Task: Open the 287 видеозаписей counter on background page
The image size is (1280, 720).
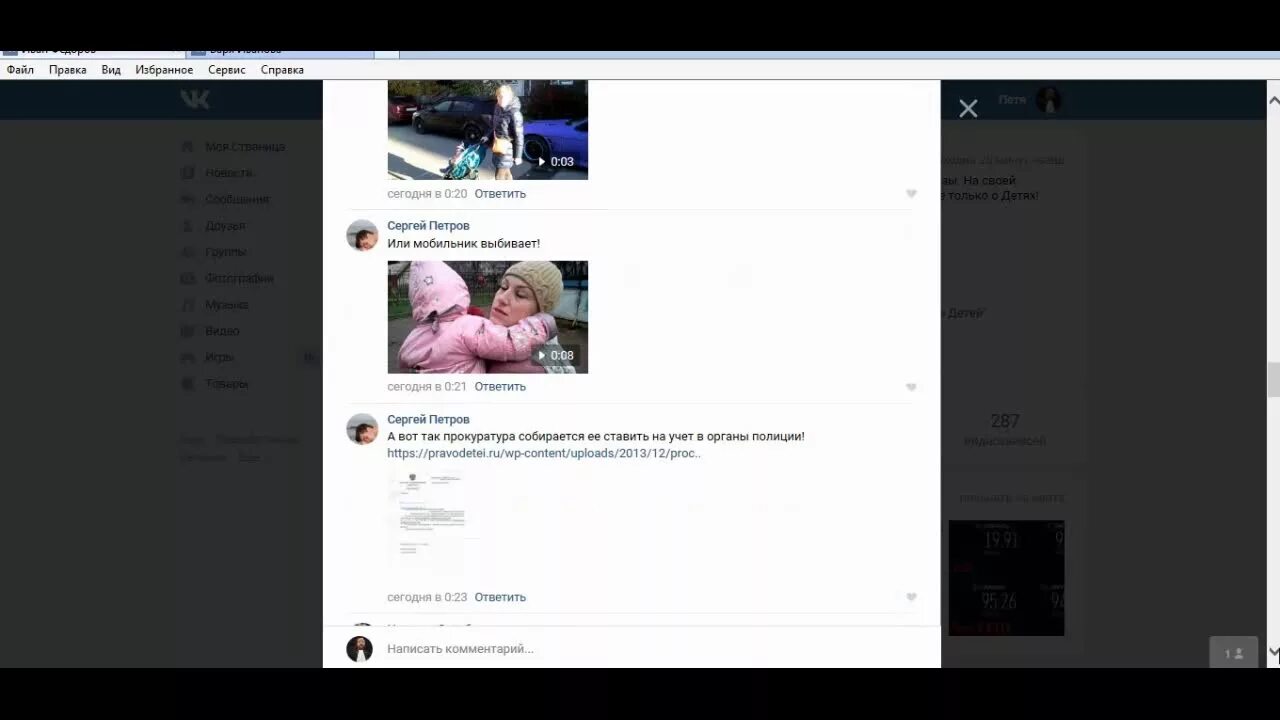Action: 1005,430
